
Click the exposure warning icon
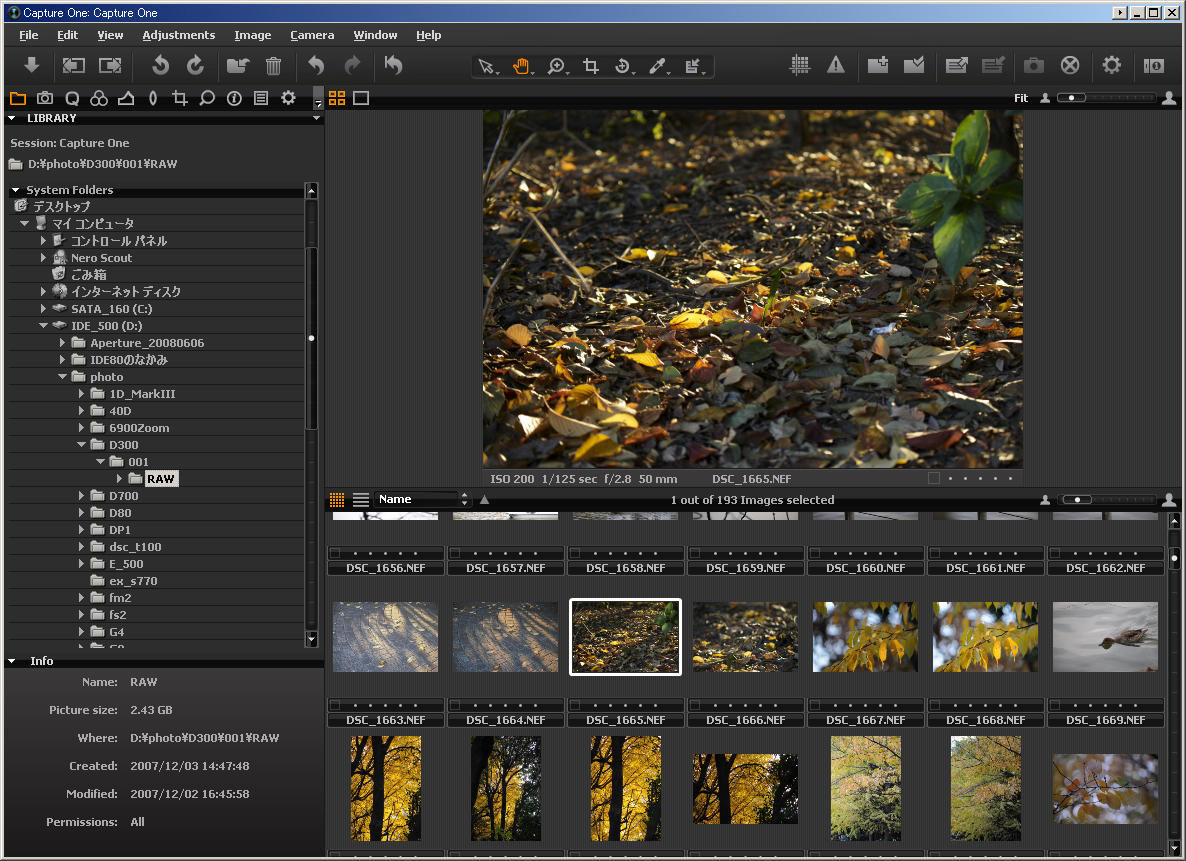835,66
